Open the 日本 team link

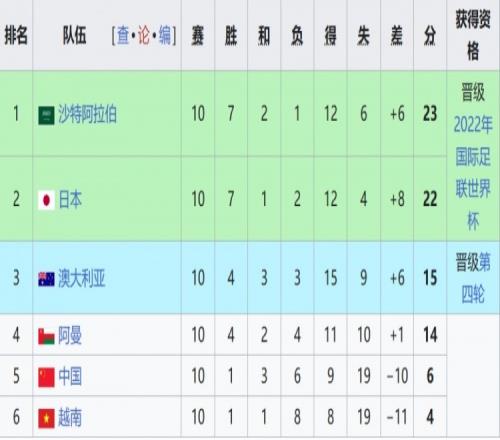70,199
